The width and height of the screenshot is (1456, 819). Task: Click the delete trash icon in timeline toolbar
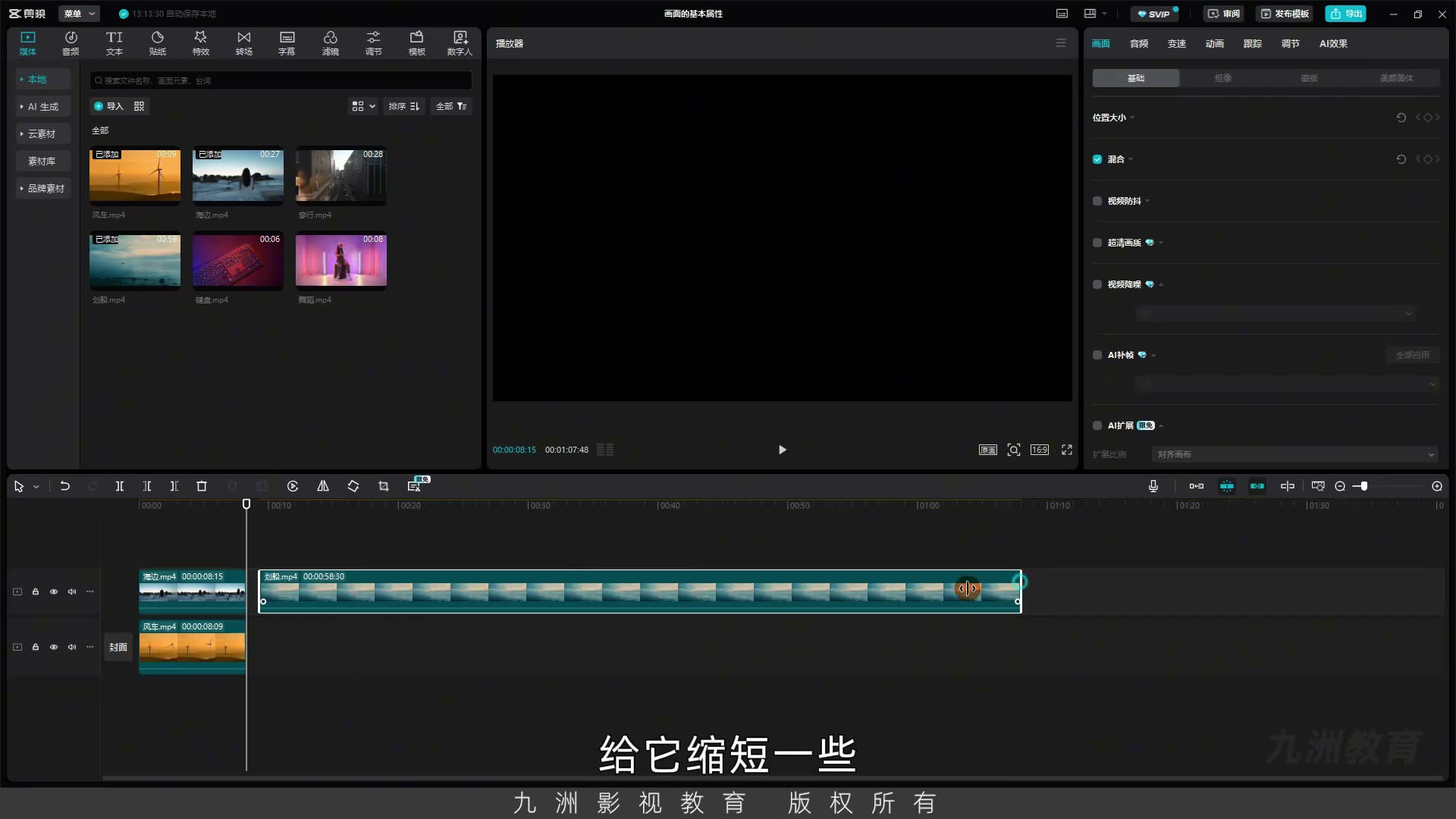[x=202, y=486]
